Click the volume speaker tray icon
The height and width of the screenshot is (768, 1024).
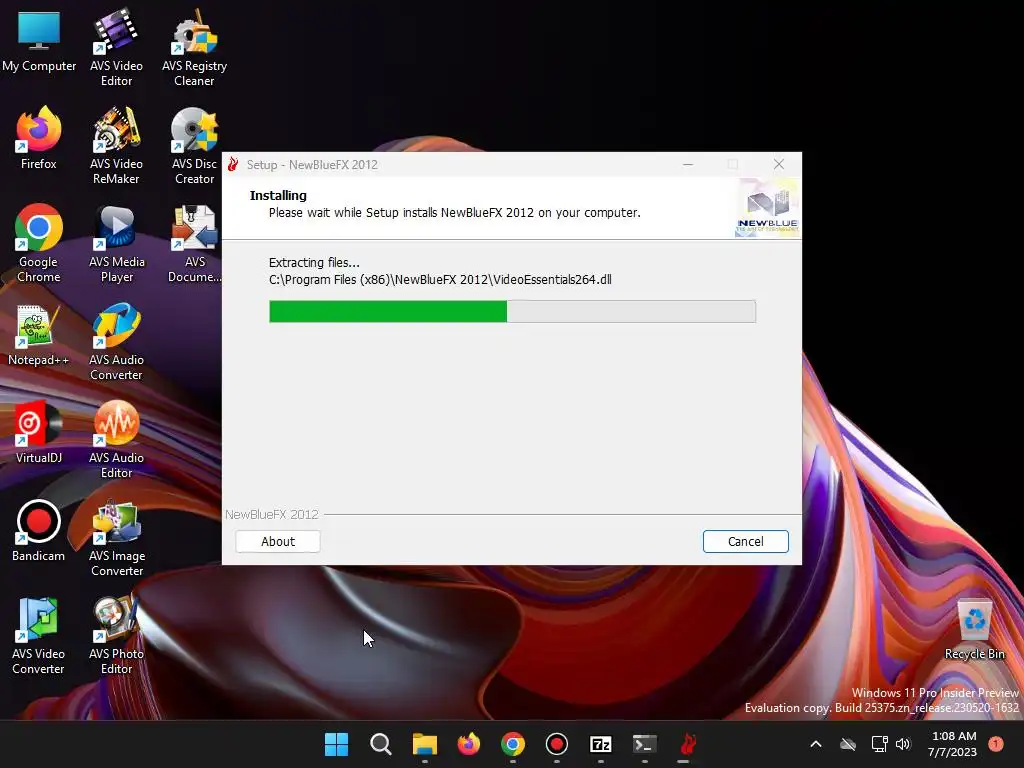(x=903, y=744)
